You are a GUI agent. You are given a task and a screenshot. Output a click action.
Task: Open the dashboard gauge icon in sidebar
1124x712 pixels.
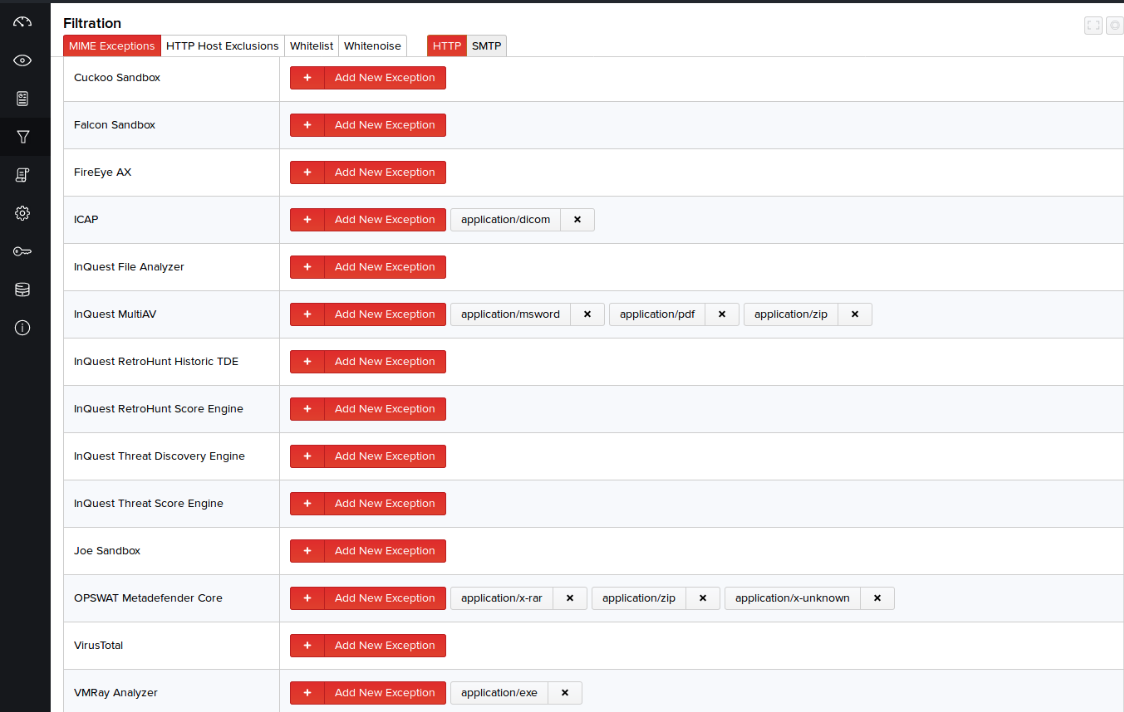coord(22,22)
